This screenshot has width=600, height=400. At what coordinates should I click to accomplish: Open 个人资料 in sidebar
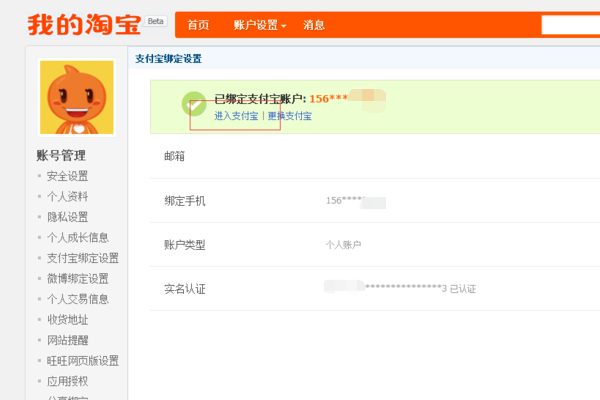67,196
